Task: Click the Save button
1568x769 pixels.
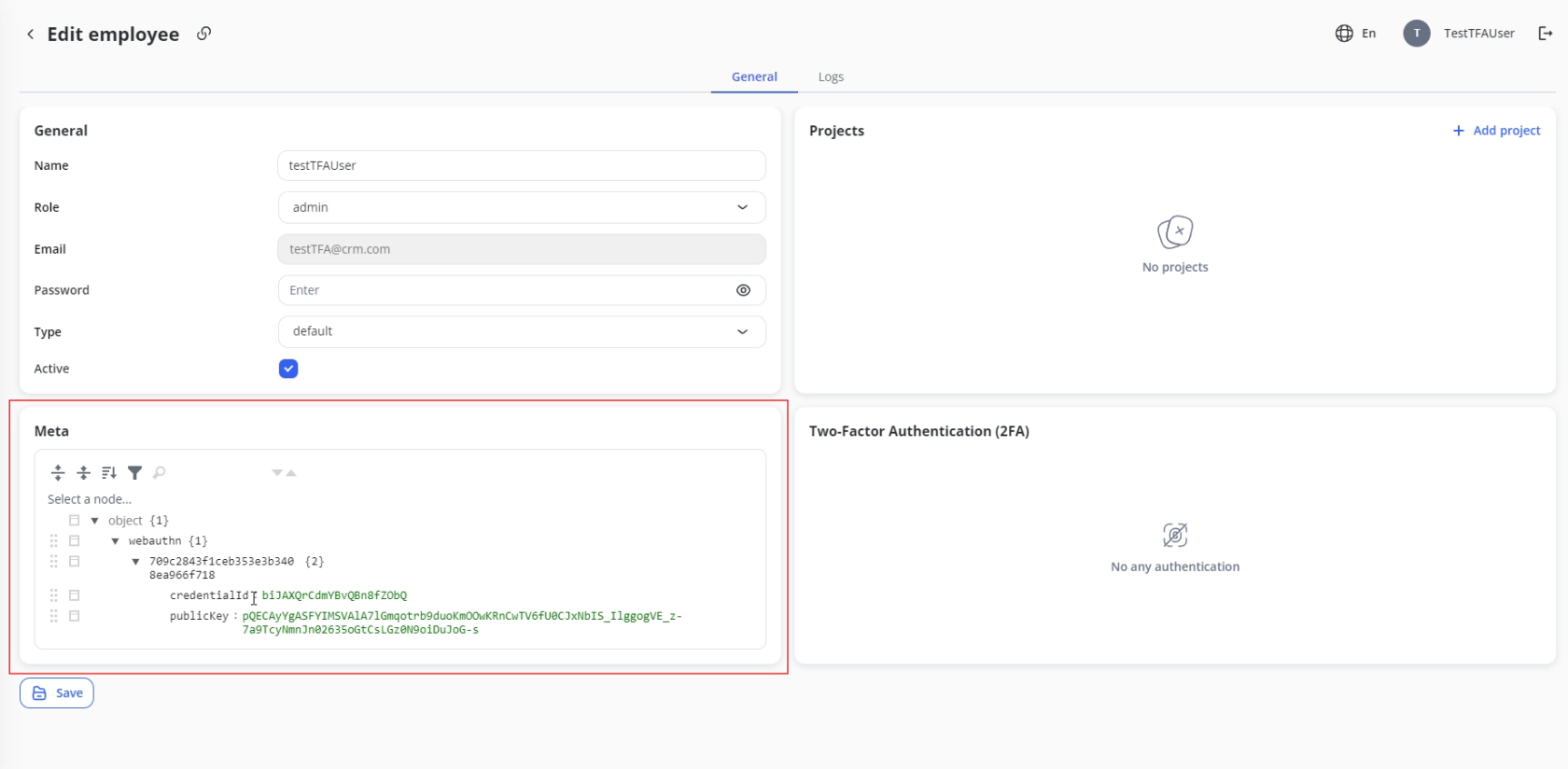Action: click(57, 693)
